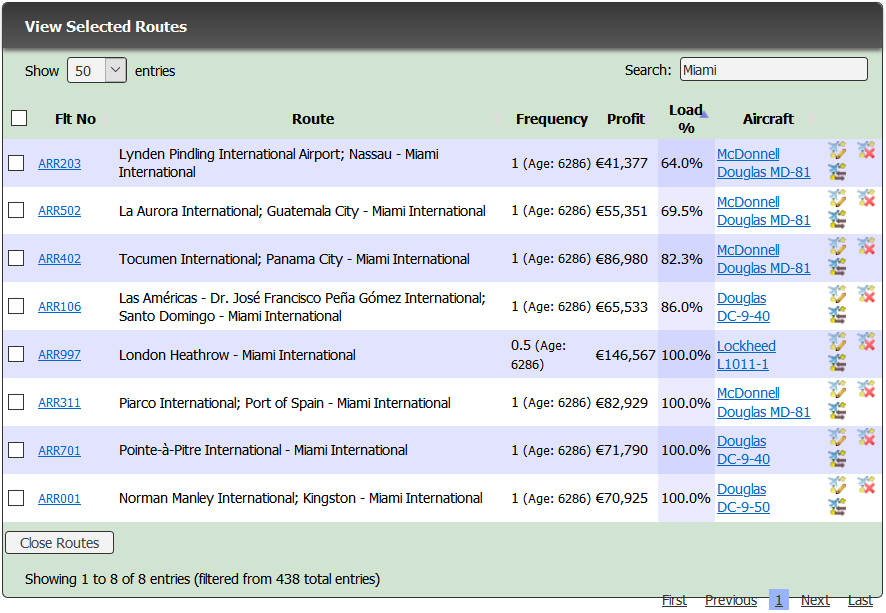
Task: Click the Search field containing Miami
Action: coord(773,70)
